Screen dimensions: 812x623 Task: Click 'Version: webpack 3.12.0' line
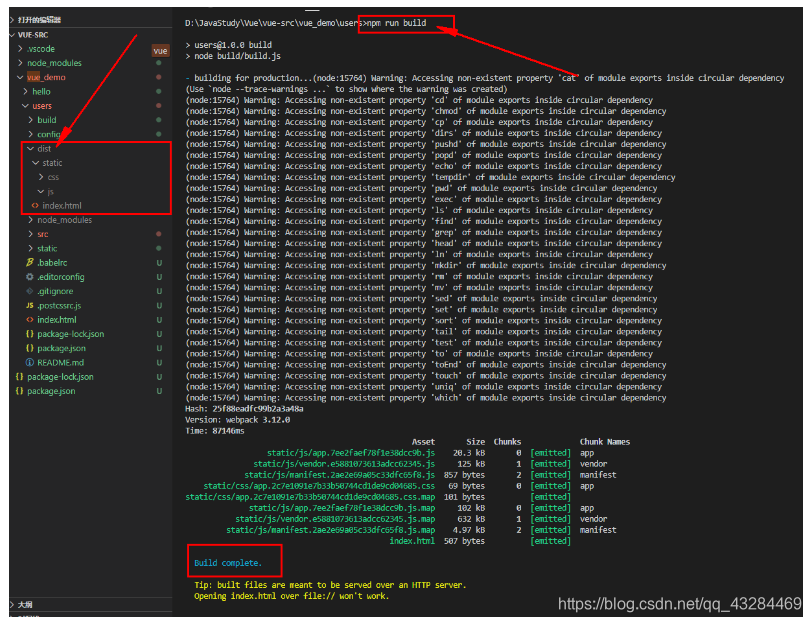[x=238, y=420]
